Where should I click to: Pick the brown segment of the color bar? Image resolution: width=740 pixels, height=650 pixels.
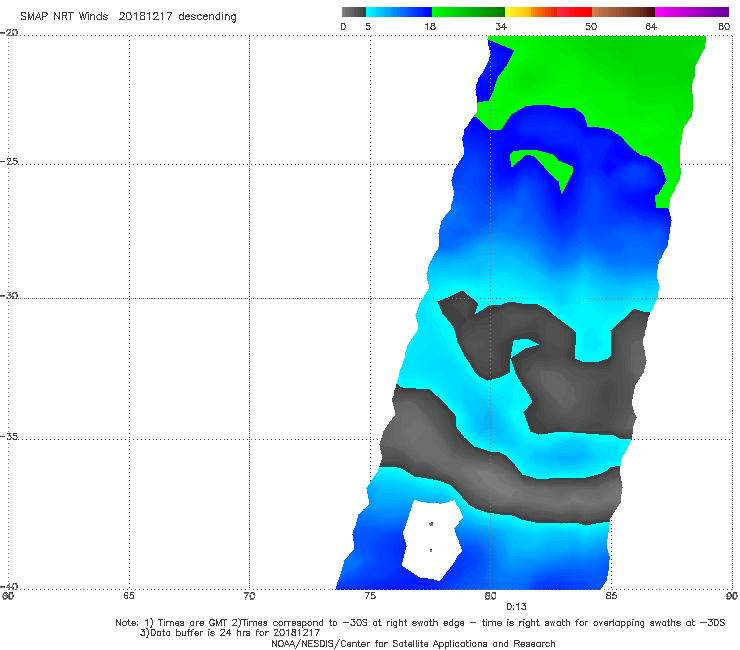coord(623,12)
